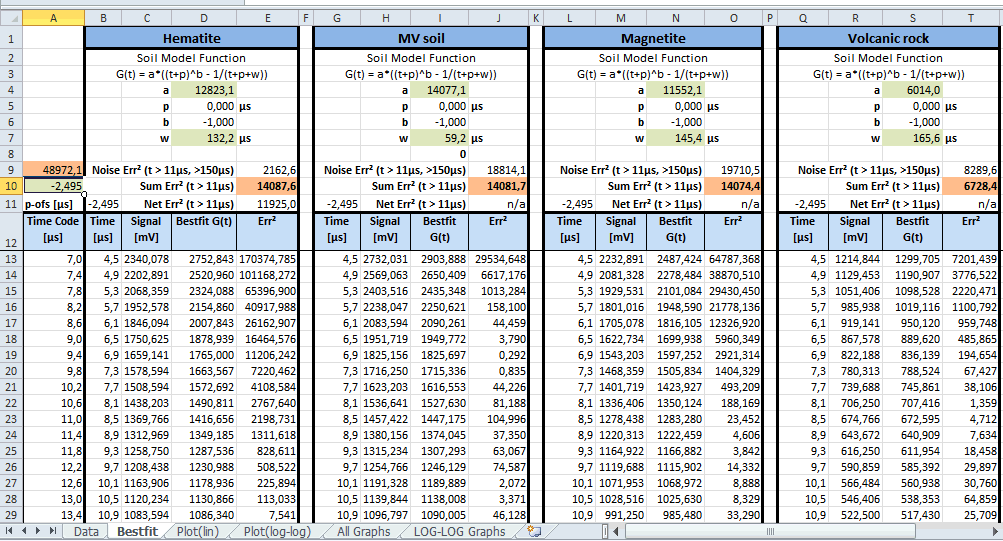The image size is (1003, 541).
Task: Click the Magnetite title cell
Action: (x=652, y=38)
